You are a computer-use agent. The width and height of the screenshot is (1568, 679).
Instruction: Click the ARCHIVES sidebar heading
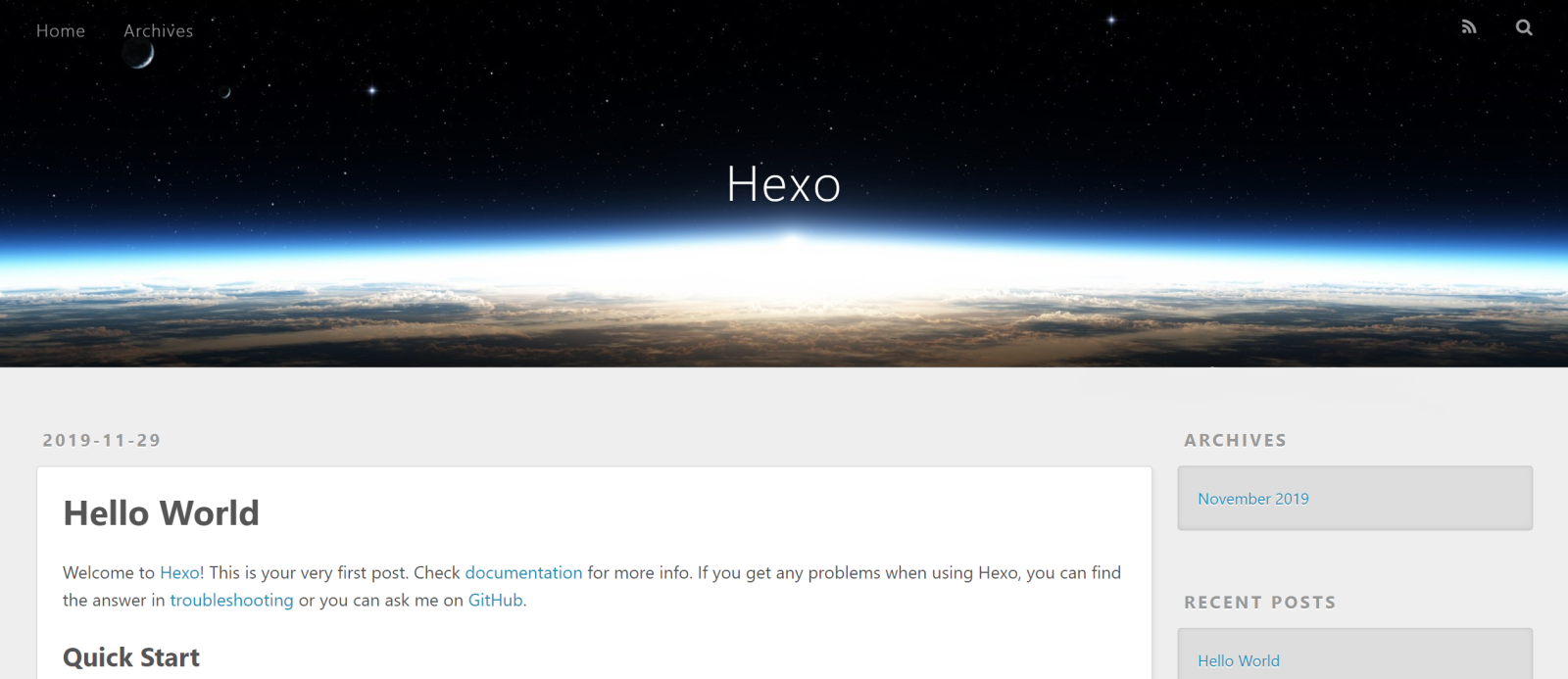point(1235,440)
